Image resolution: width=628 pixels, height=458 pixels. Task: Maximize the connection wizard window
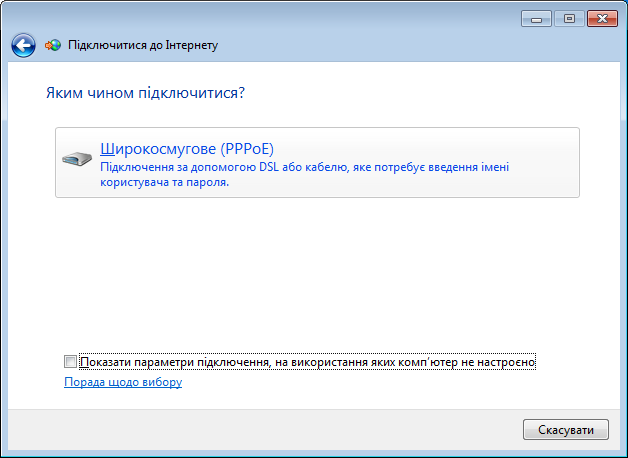569,19
